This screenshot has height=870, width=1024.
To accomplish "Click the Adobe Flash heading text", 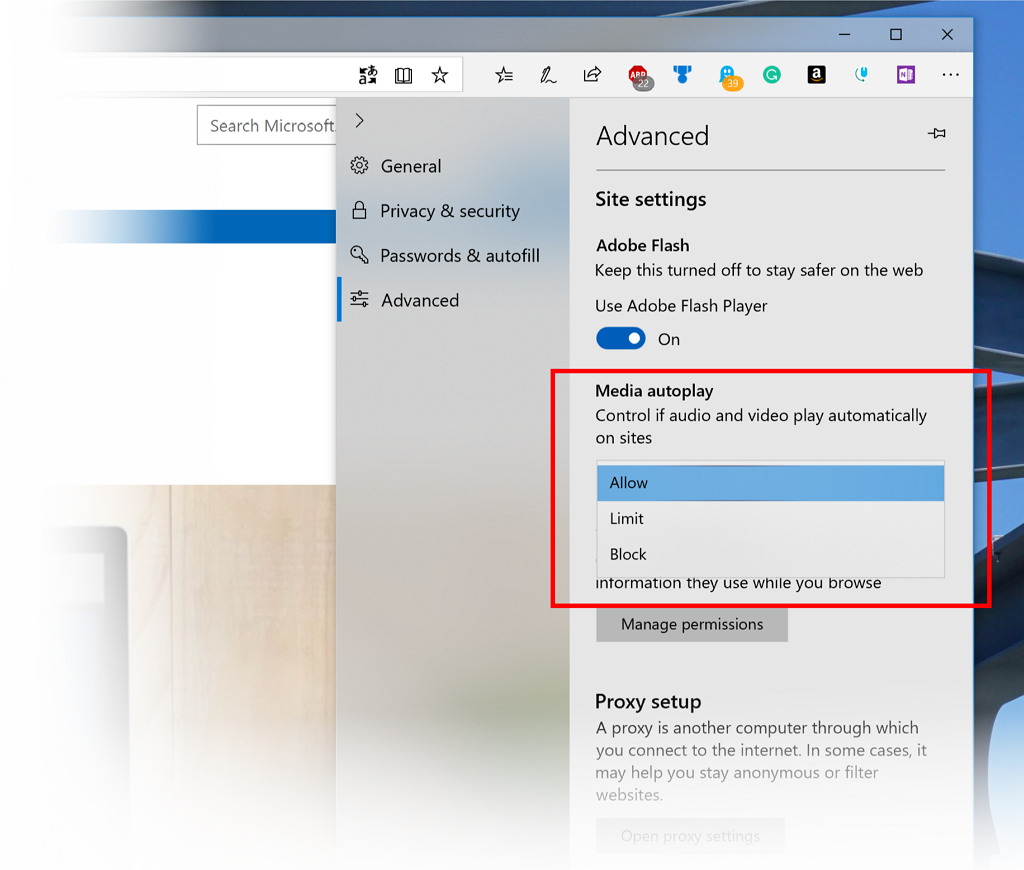I will pyautogui.click(x=643, y=246).
